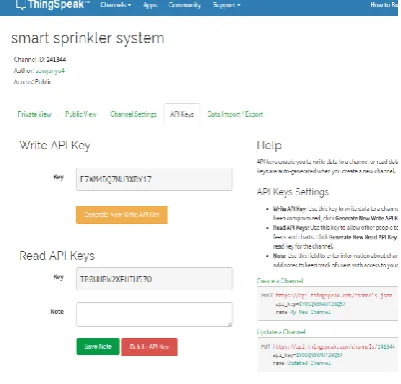401x384 pixels.
Task: Expand the Support dropdown menu
Action: [226, 5]
